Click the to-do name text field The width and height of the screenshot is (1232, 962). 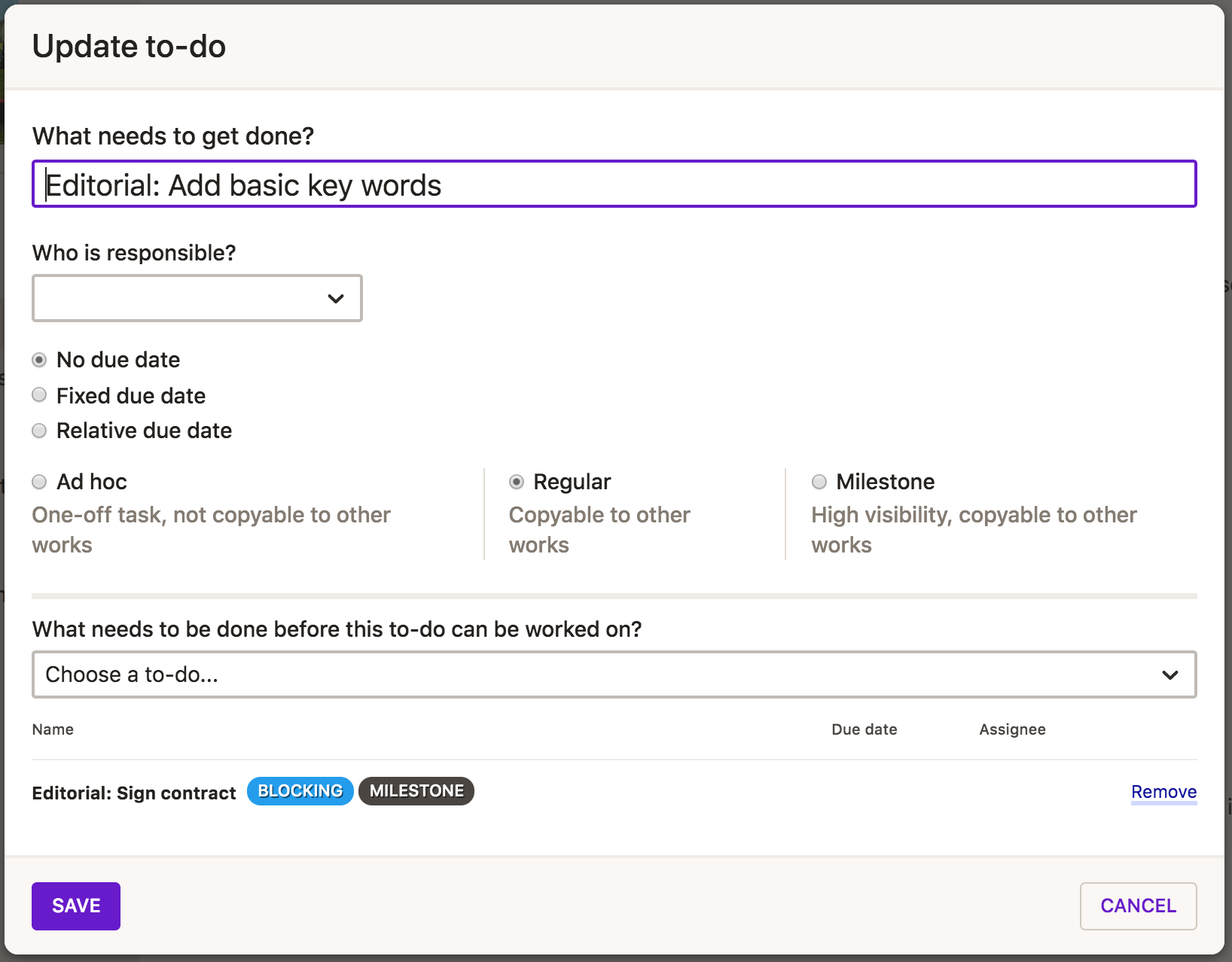613,184
